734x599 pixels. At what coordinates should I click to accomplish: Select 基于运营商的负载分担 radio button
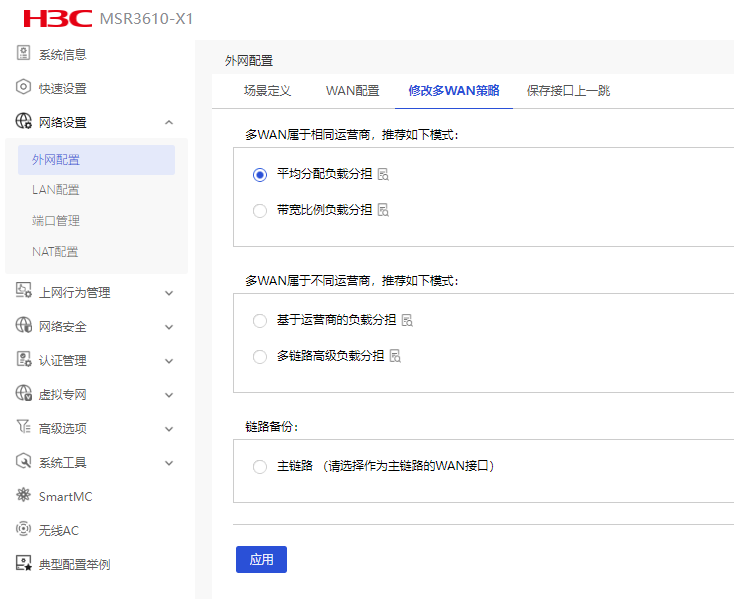tap(260, 321)
